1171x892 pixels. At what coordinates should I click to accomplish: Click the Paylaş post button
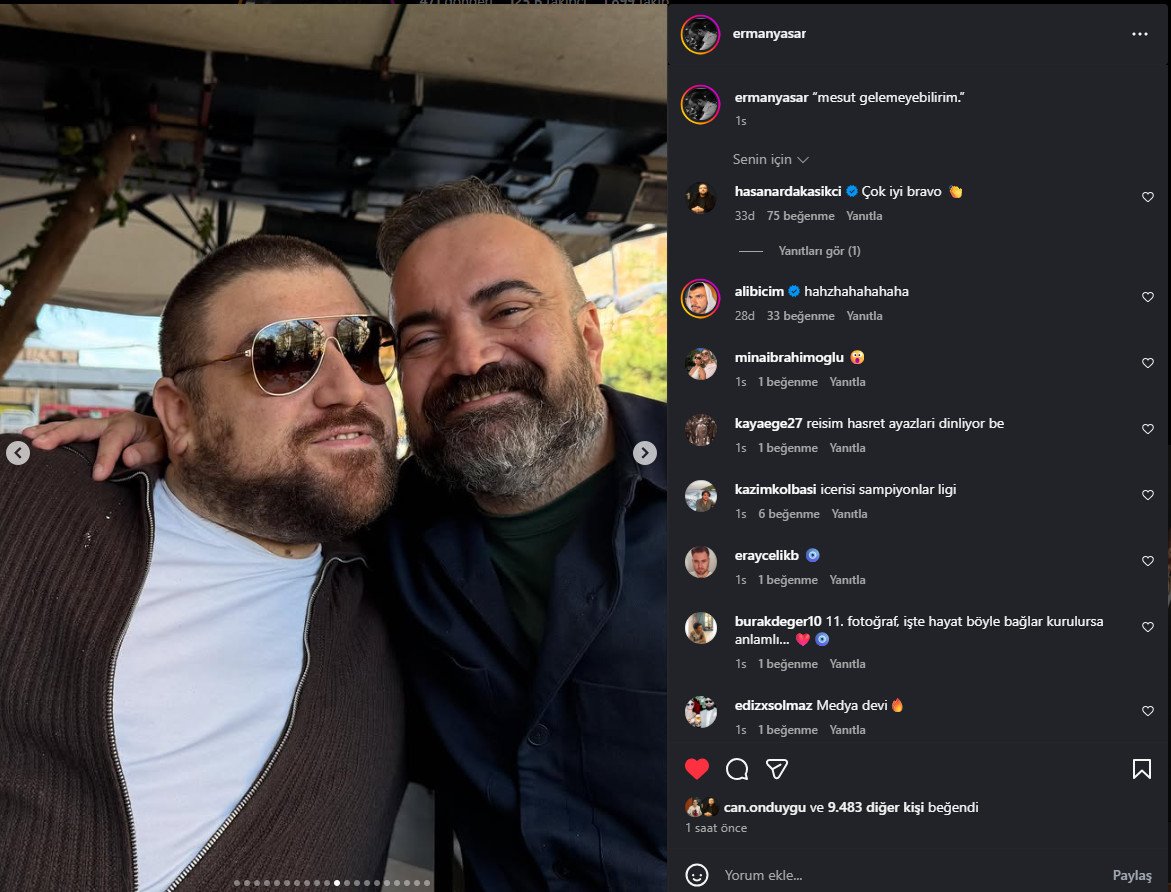pos(1132,875)
